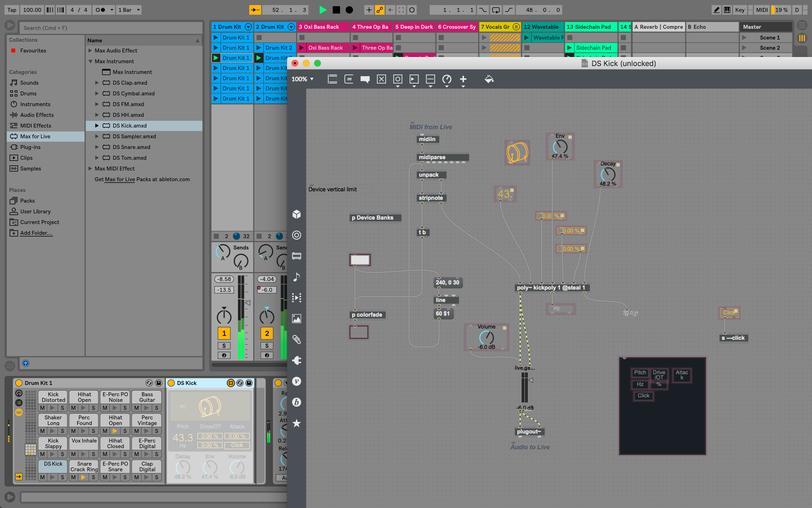Image resolution: width=812 pixels, height=508 pixels.
Task: Open Max console comment bubble icon
Action: [365, 79]
